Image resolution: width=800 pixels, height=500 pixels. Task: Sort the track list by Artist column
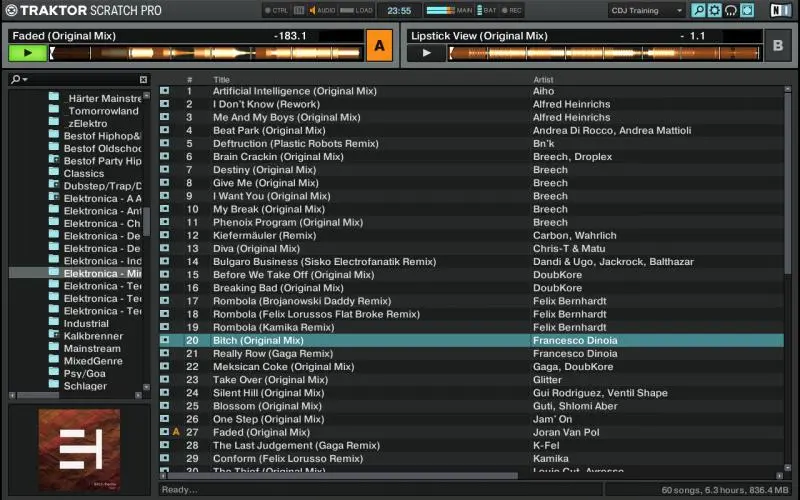(x=543, y=79)
